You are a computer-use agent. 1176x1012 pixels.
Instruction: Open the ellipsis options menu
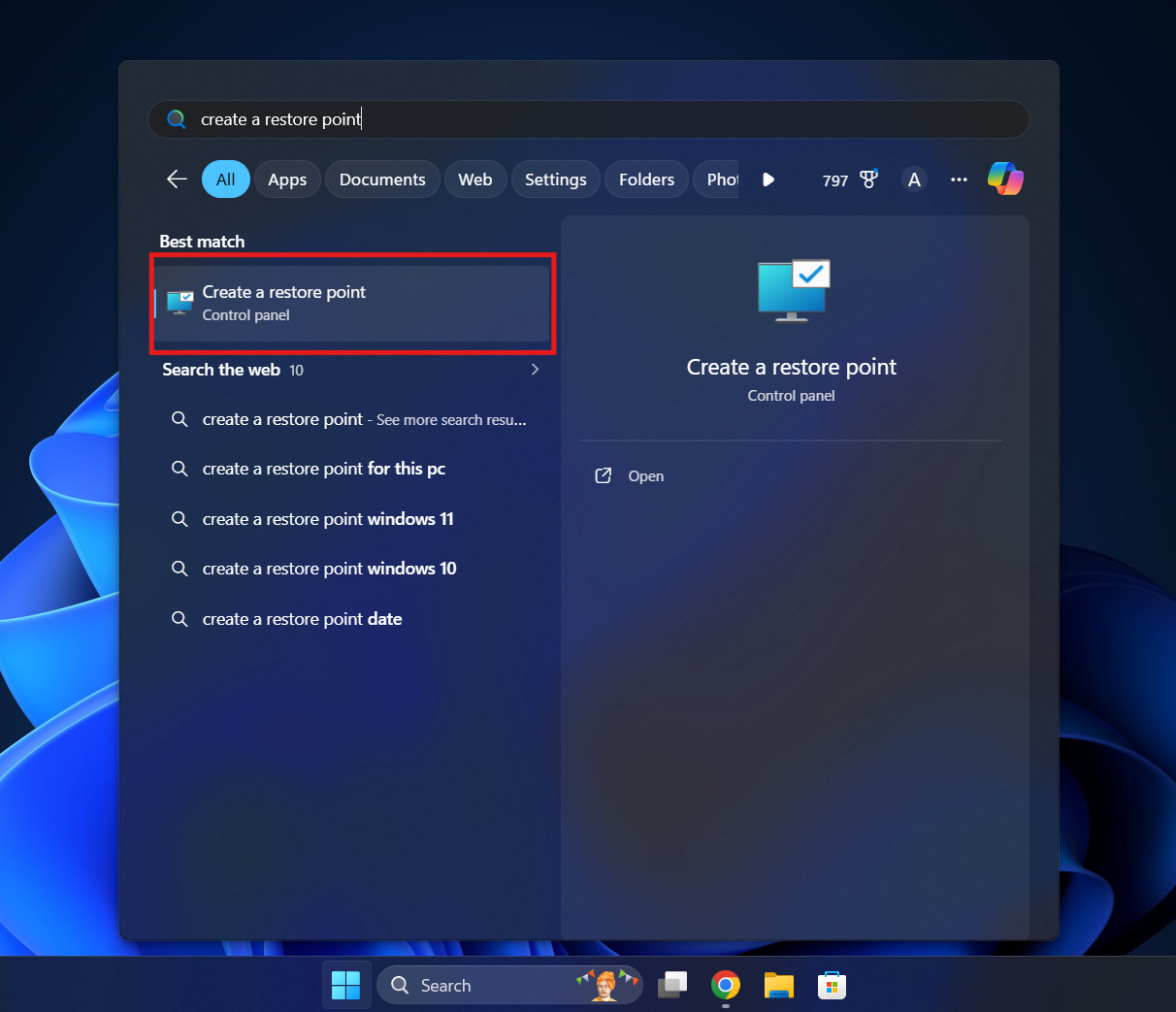point(959,179)
